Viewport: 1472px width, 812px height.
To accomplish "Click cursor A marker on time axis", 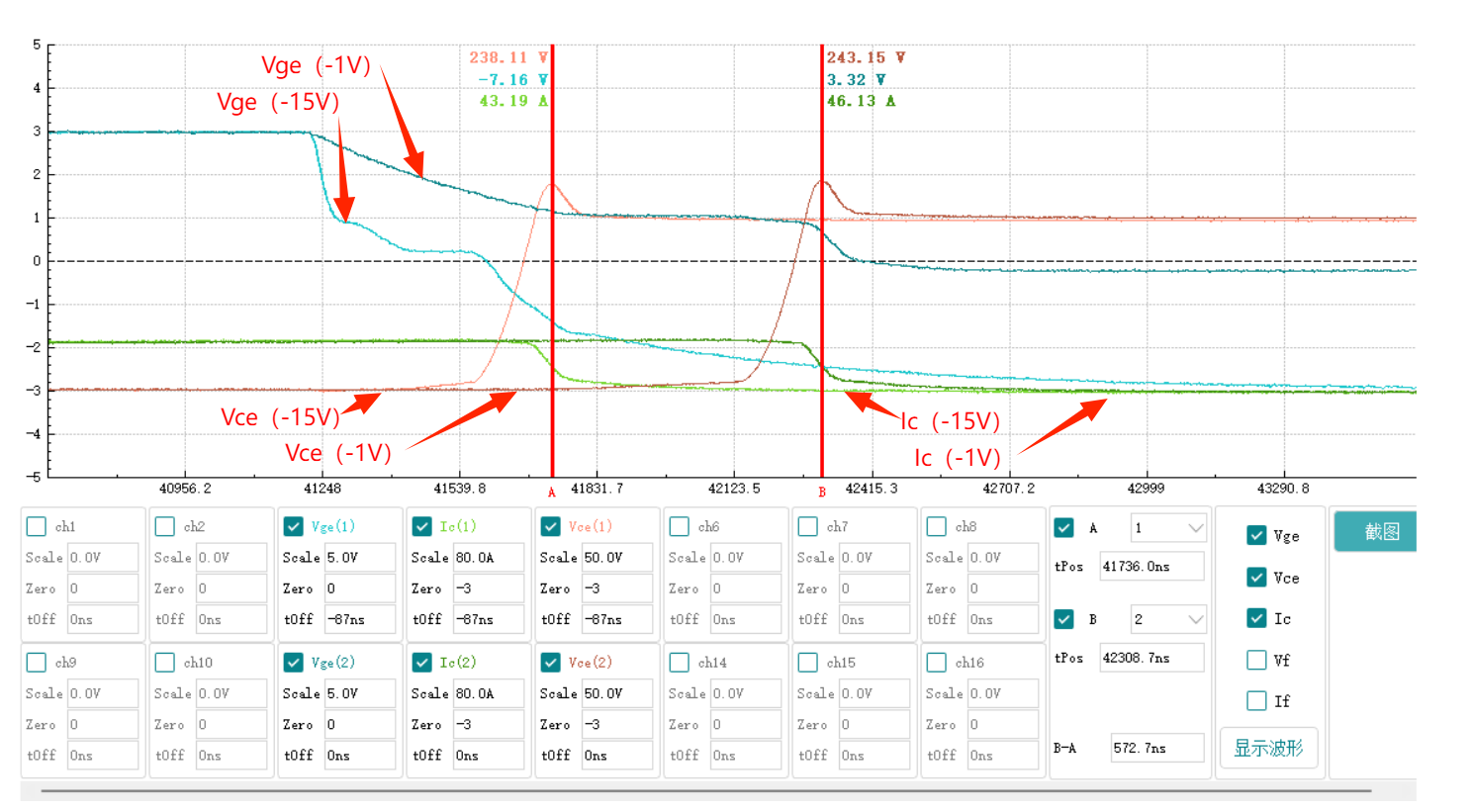I will (x=552, y=492).
